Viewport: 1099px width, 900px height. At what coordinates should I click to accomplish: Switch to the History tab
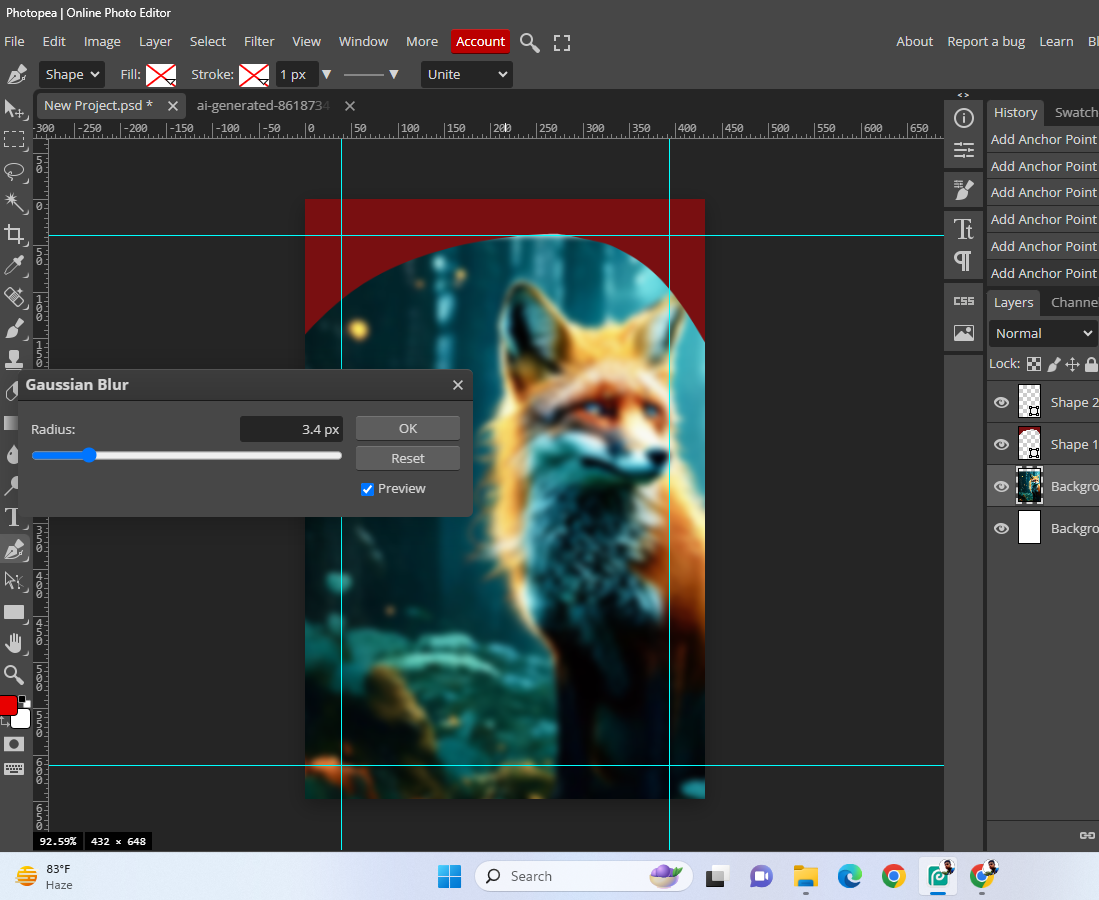pos(1015,113)
